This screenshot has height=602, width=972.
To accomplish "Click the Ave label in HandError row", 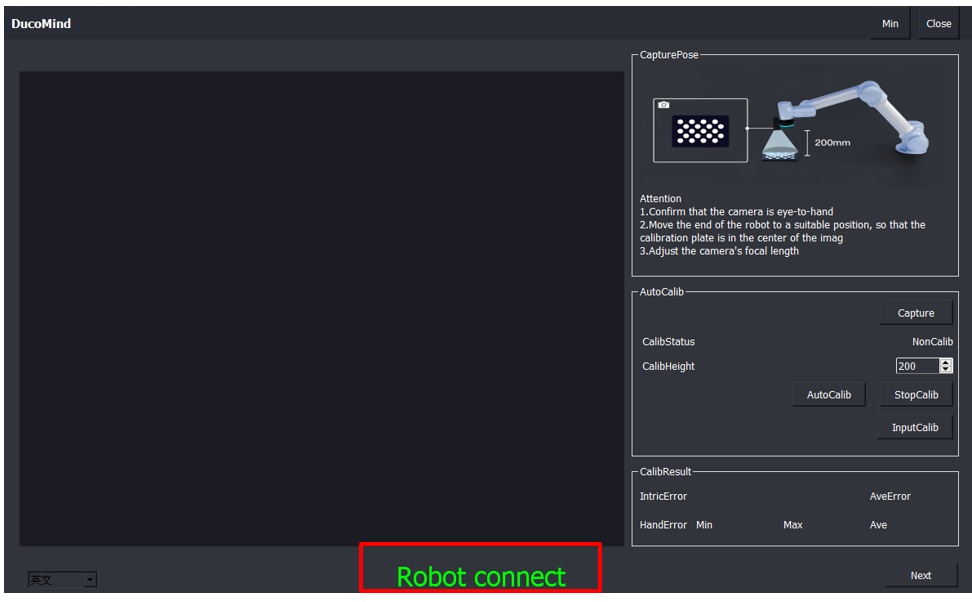I will click(x=878, y=525).
